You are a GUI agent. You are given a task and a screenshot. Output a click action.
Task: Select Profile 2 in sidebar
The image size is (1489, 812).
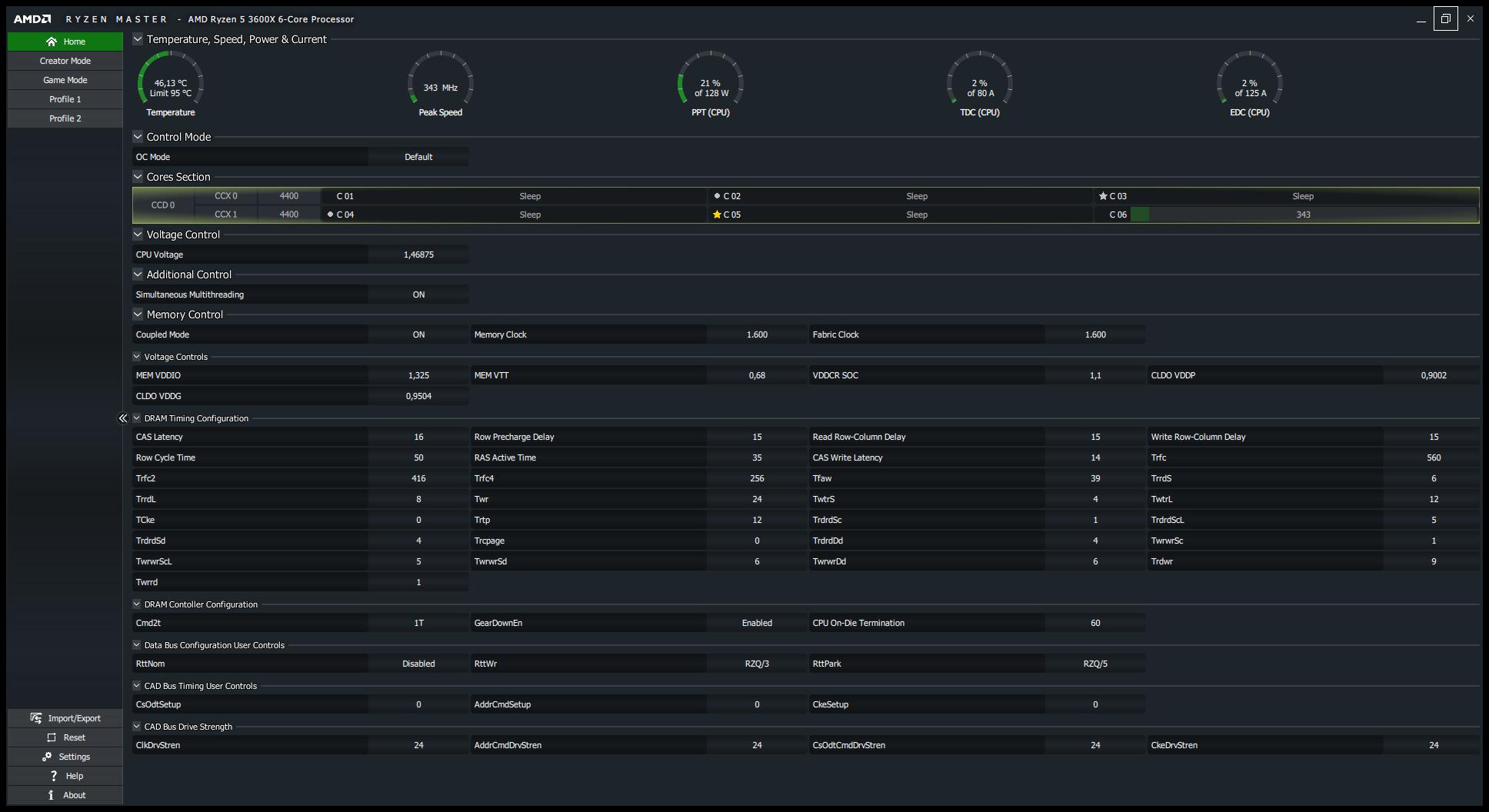(65, 118)
